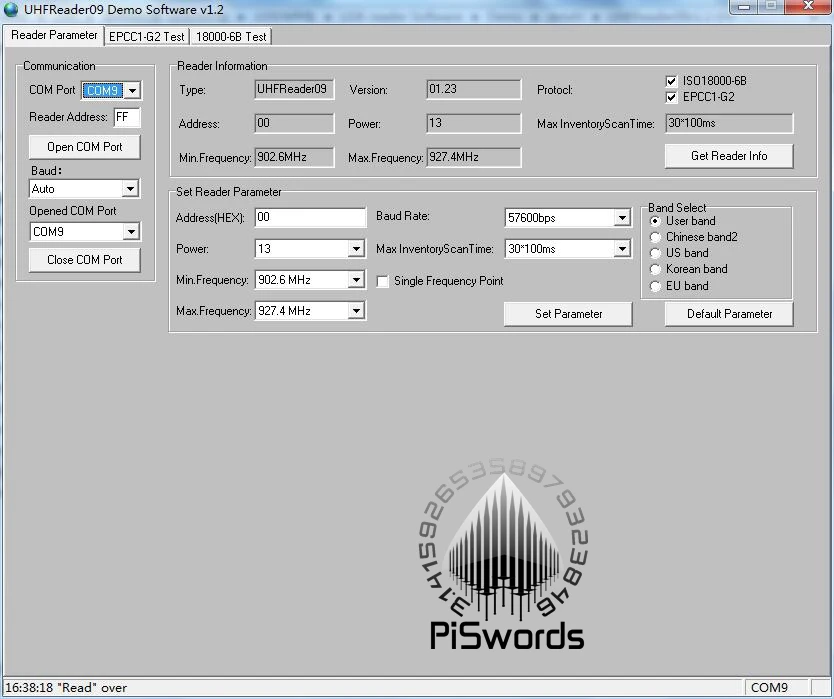Viewport: 834px width, 699px height.
Task: Click the Open COM Port button
Action: (85, 147)
